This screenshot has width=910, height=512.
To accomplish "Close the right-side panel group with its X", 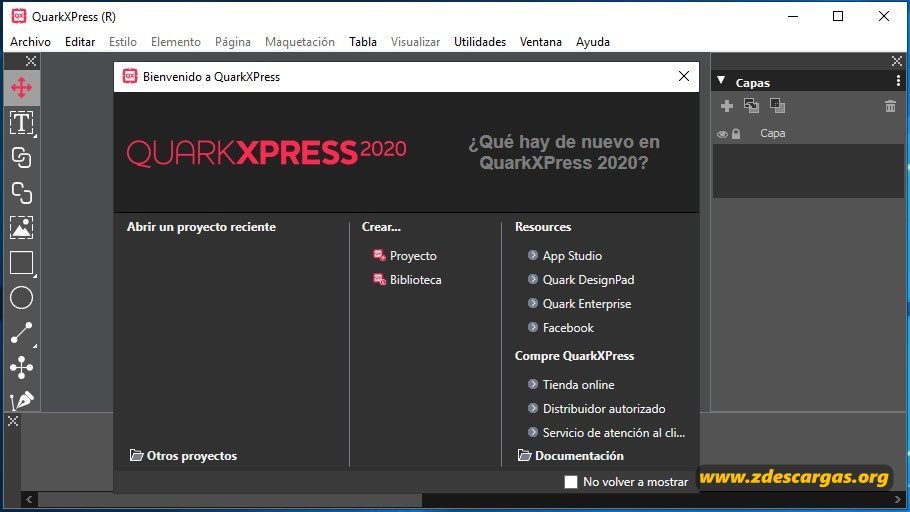I will [897, 61].
